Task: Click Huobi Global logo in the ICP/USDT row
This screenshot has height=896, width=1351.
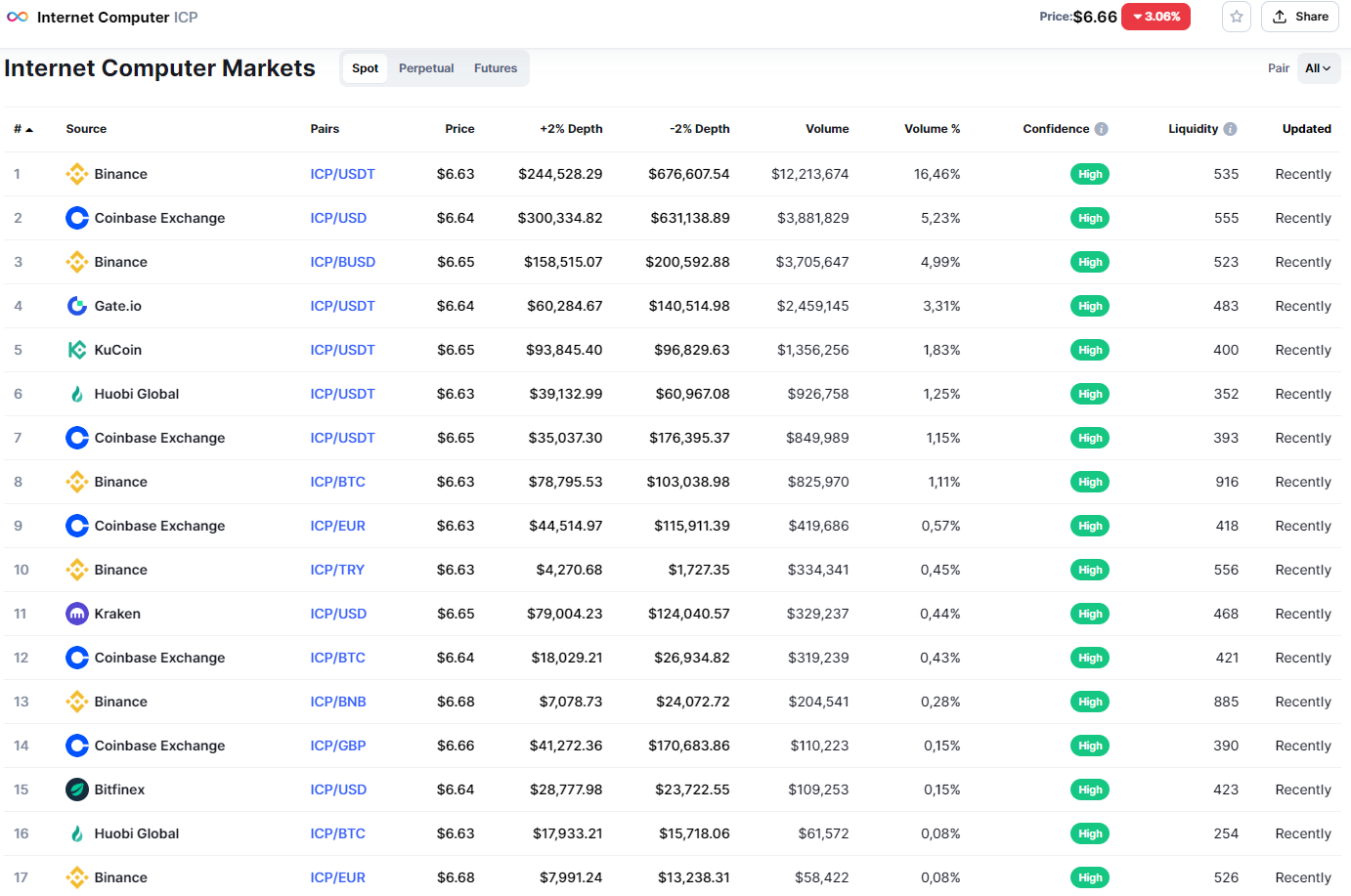Action: [x=77, y=394]
